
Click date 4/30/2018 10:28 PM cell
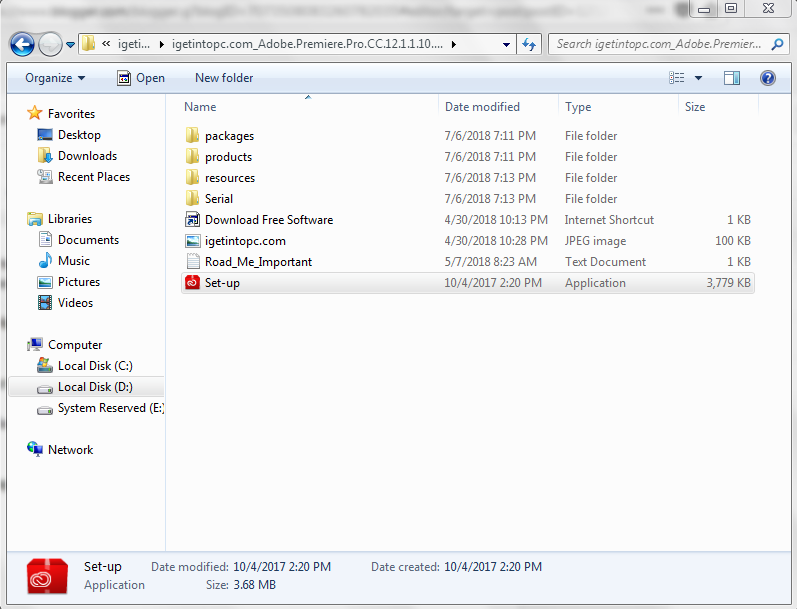496,241
